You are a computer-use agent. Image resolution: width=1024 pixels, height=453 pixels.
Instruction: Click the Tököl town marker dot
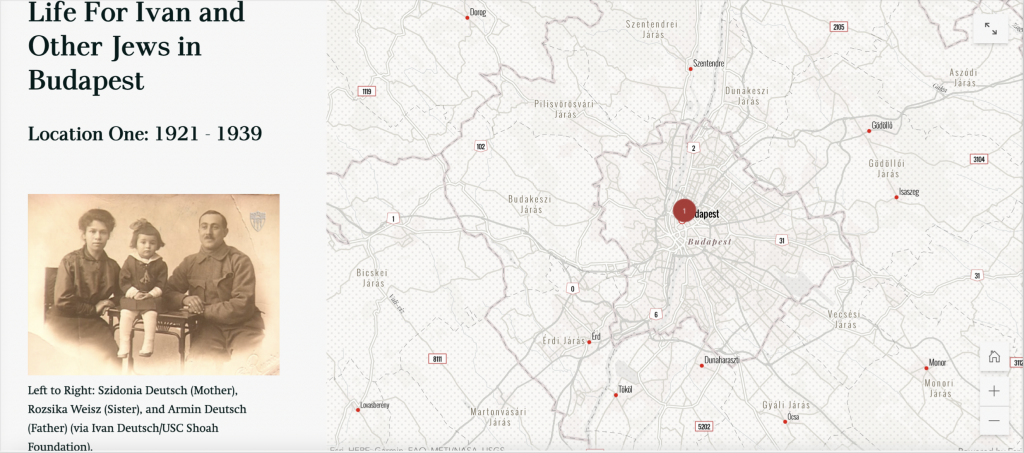616,394
